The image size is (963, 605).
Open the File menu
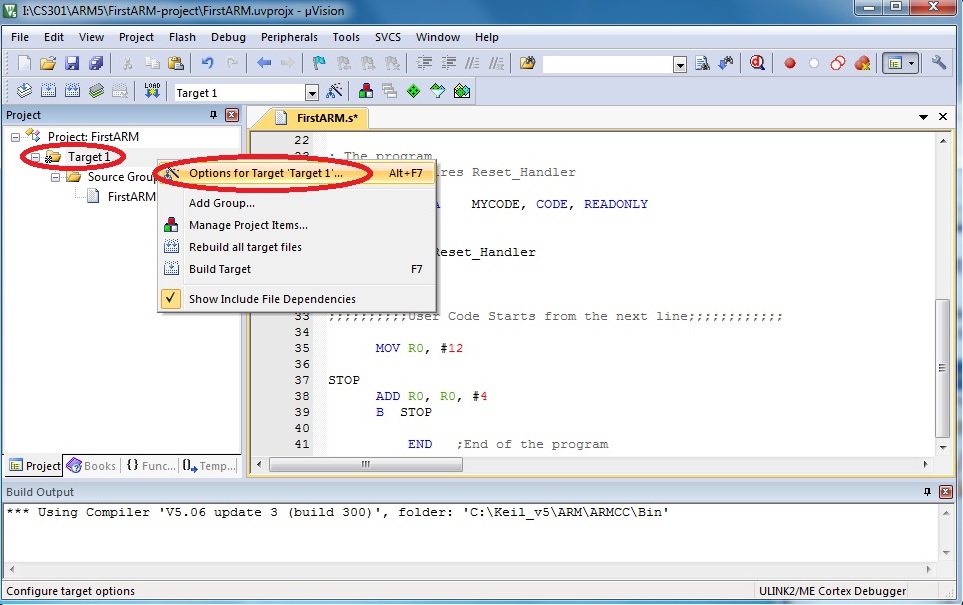tap(20, 37)
